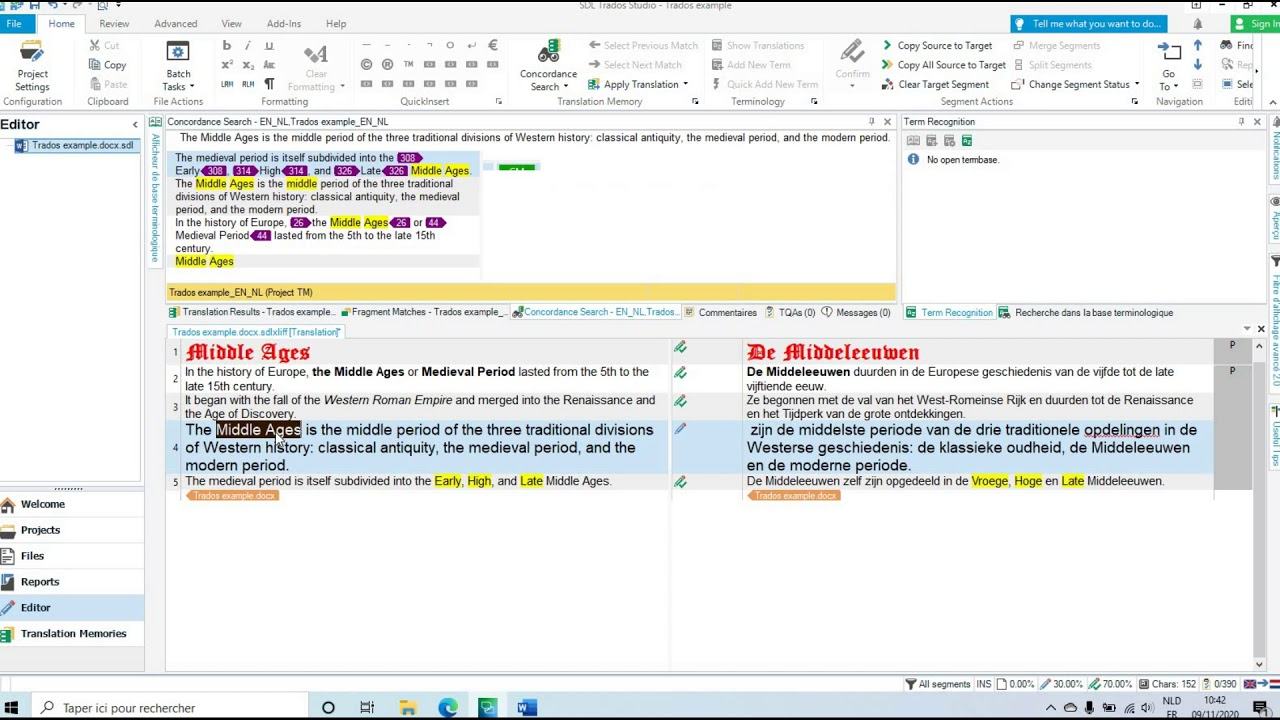Click the All segments display filter
This screenshot has height=720, width=1280.
[938, 684]
